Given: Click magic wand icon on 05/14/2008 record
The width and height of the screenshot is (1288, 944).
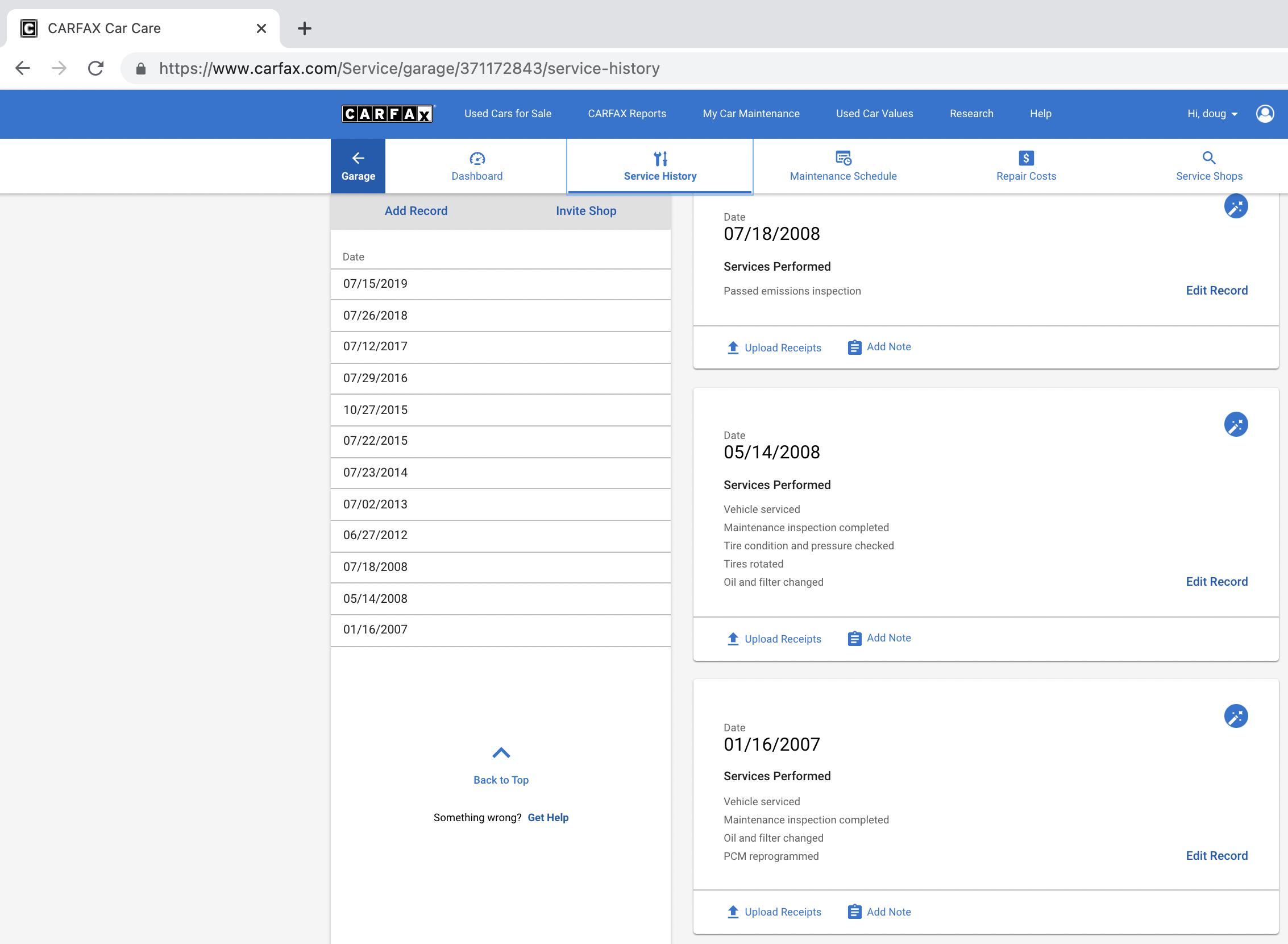Looking at the screenshot, I should click(x=1236, y=425).
